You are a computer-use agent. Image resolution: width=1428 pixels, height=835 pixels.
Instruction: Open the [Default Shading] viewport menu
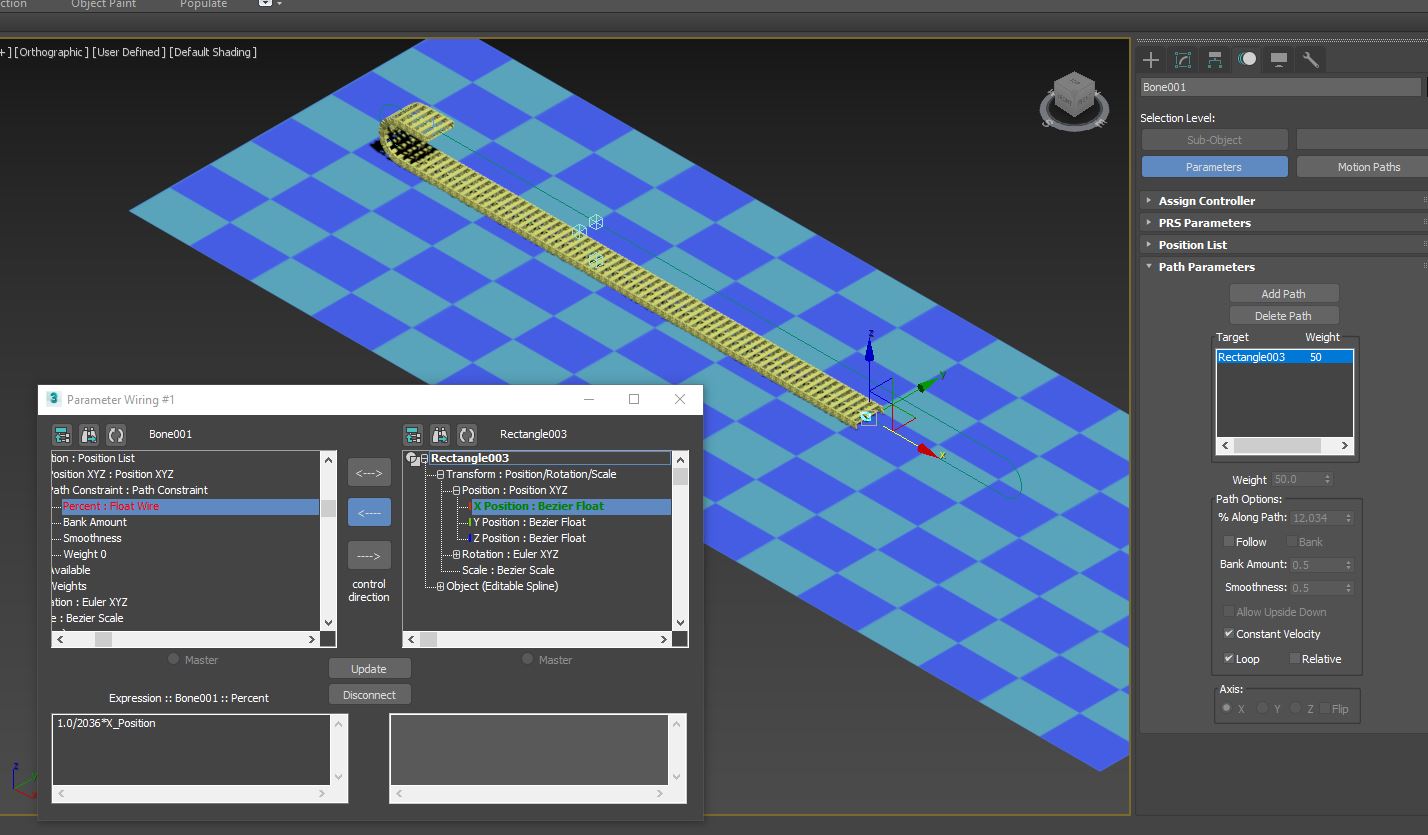pyautogui.click(x=213, y=52)
